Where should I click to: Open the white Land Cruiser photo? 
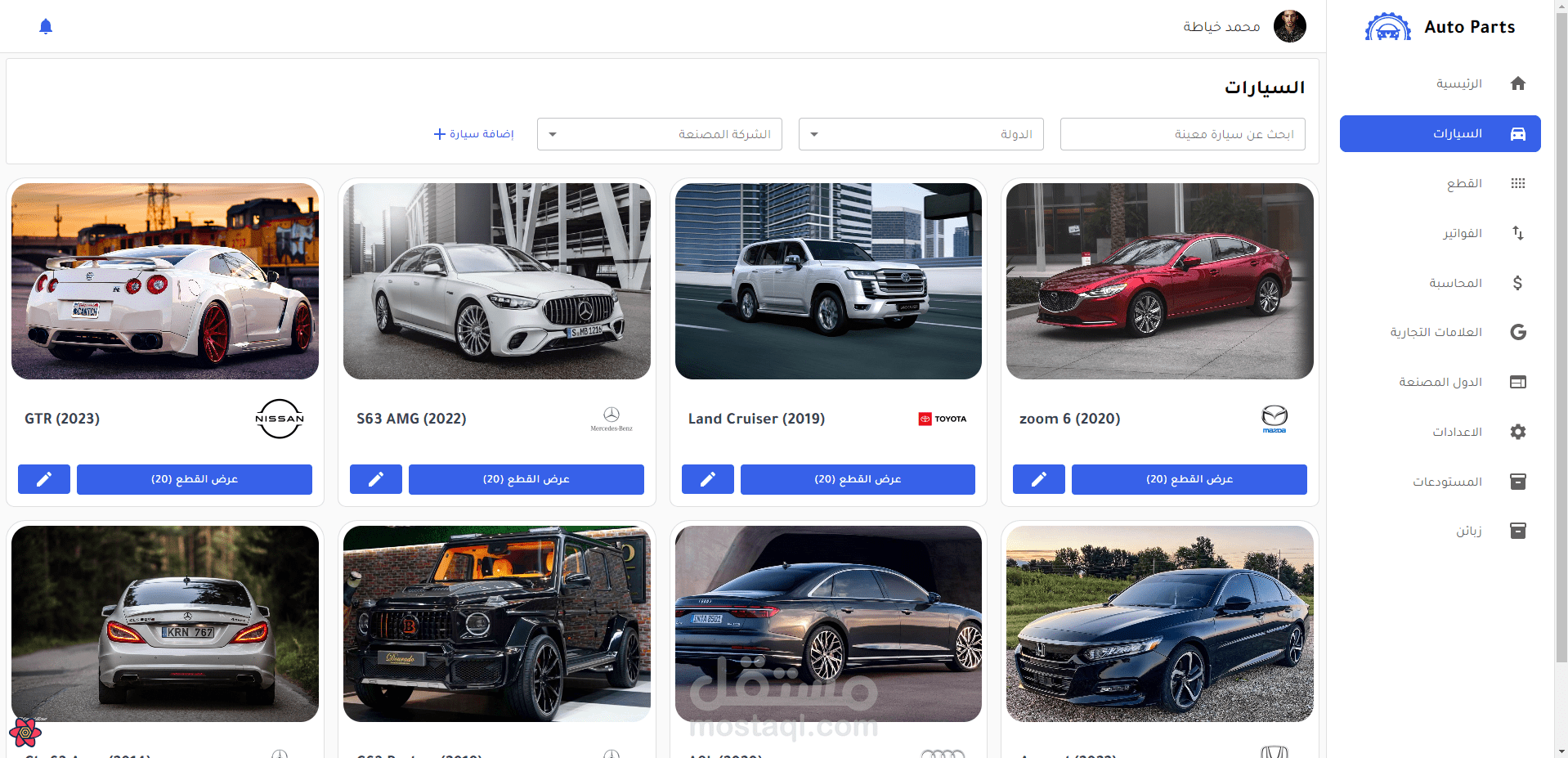tap(828, 281)
